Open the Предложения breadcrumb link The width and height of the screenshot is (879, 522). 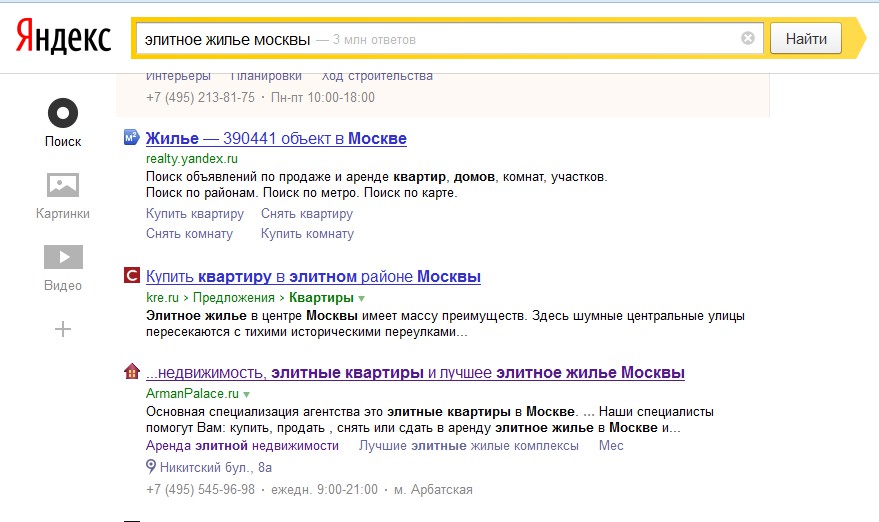(x=234, y=298)
